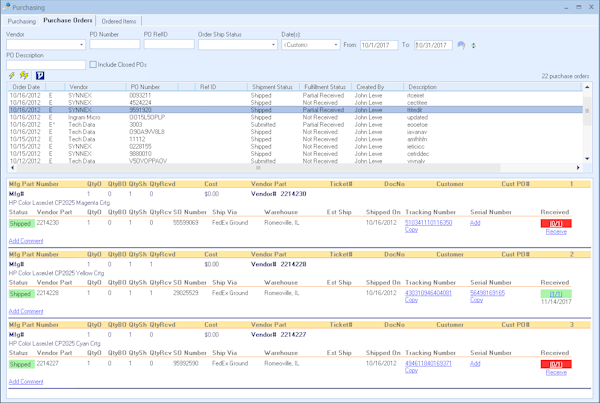Click green 1/1 received indicator for part 2214228
The width and height of the screenshot is (600, 403).
[x=556, y=294]
